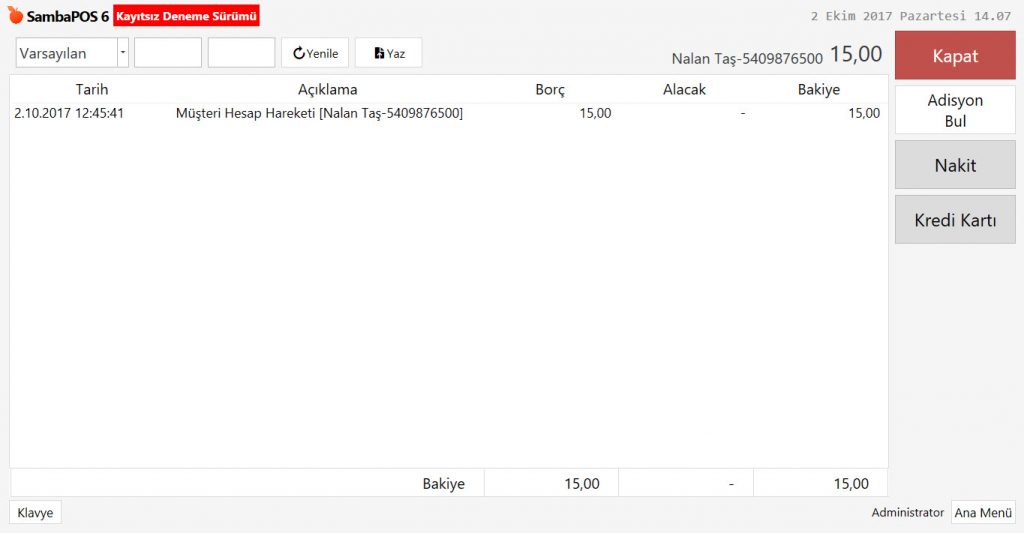Open the Klavye on-screen keyboard
The image size is (1024, 533).
(35, 512)
